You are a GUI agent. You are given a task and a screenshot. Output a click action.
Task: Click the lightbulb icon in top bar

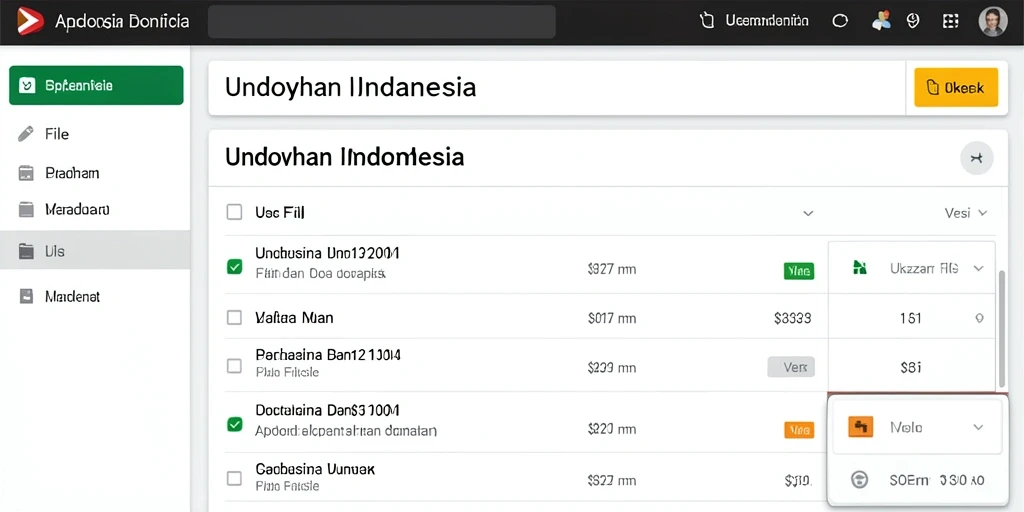click(914, 22)
